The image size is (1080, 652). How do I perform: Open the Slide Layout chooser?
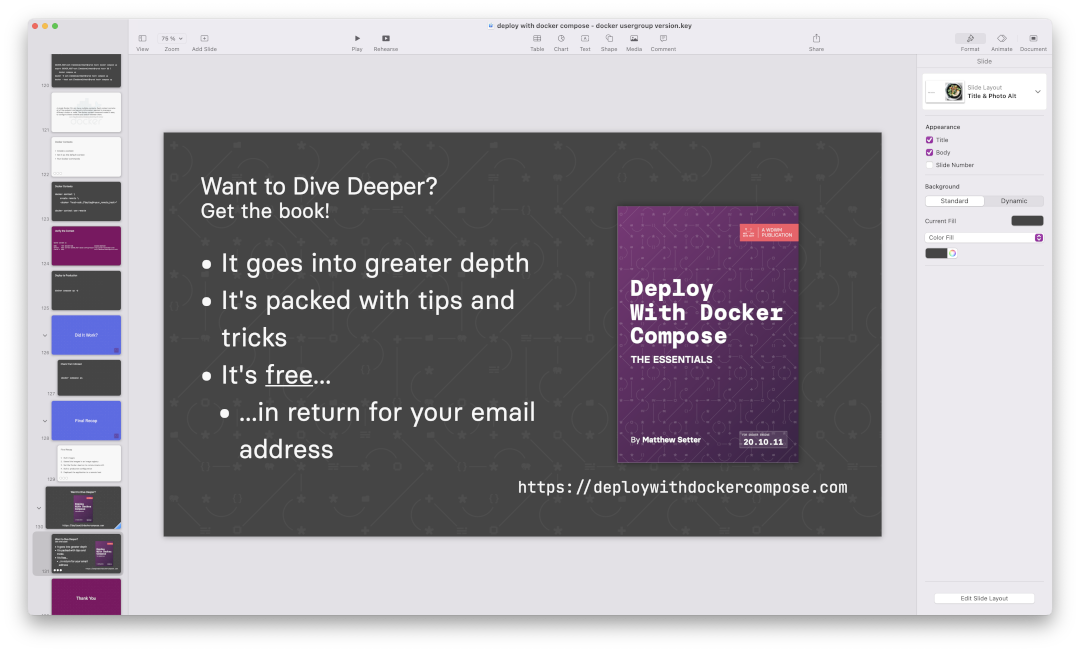click(x=984, y=92)
